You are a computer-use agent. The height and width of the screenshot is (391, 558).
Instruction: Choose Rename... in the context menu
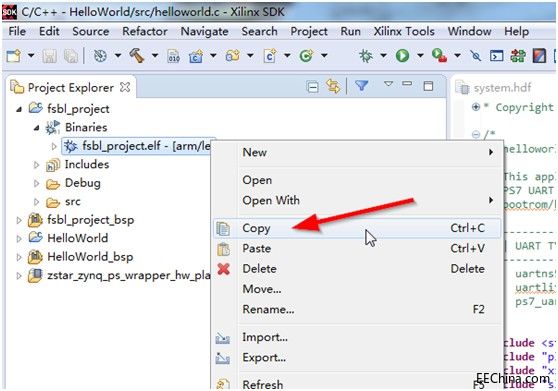coord(357,309)
